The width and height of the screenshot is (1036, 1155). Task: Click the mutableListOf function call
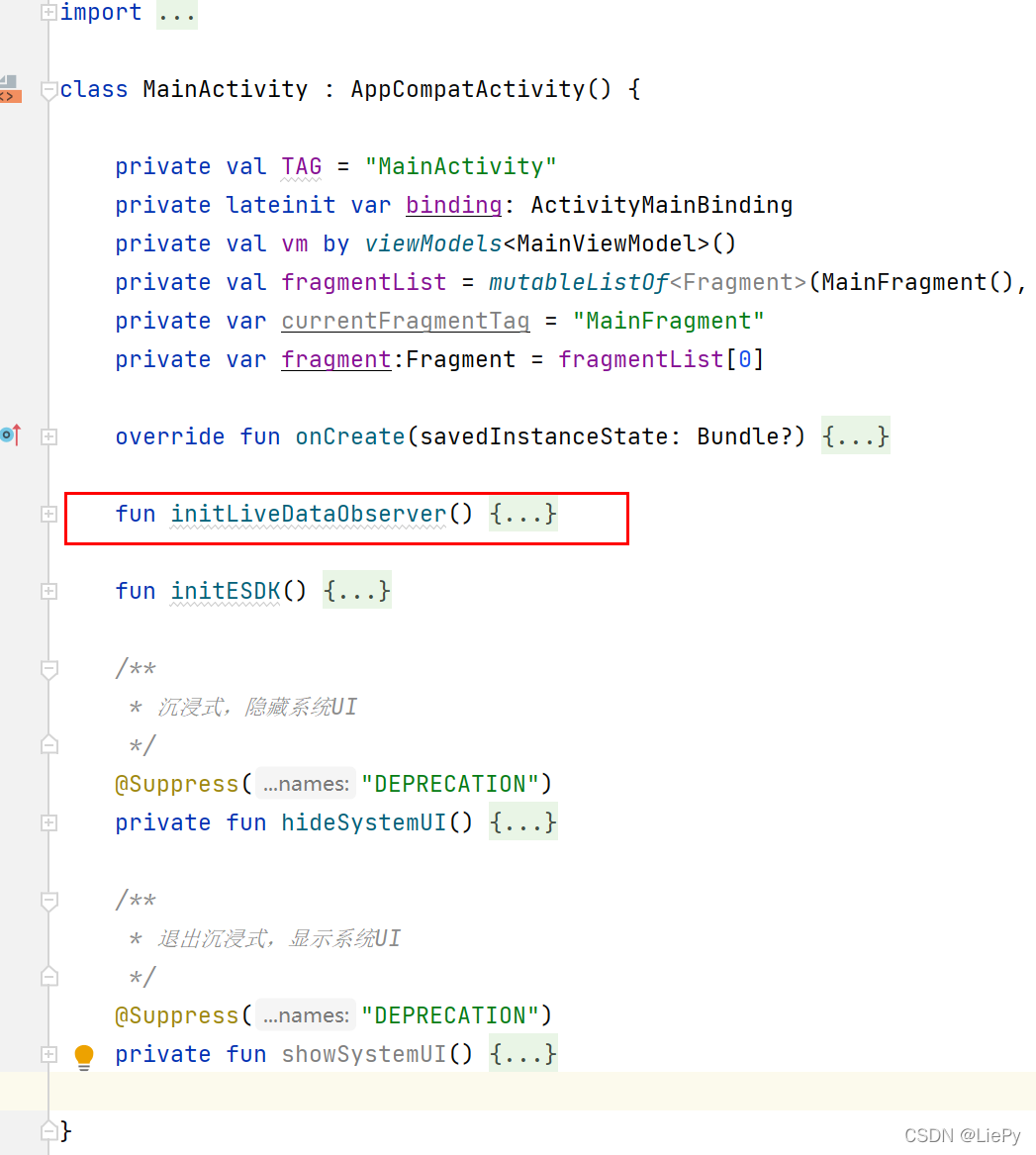tap(579, 282)
